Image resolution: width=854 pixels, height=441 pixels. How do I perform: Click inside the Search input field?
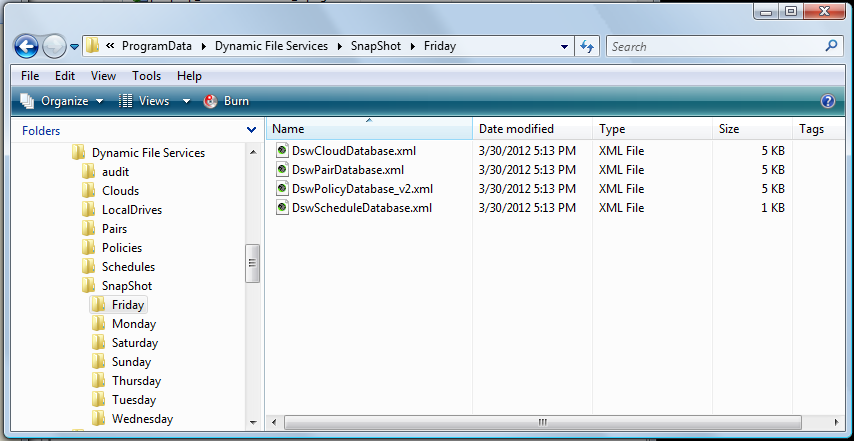pyautogui.click(x=715, y=46)
